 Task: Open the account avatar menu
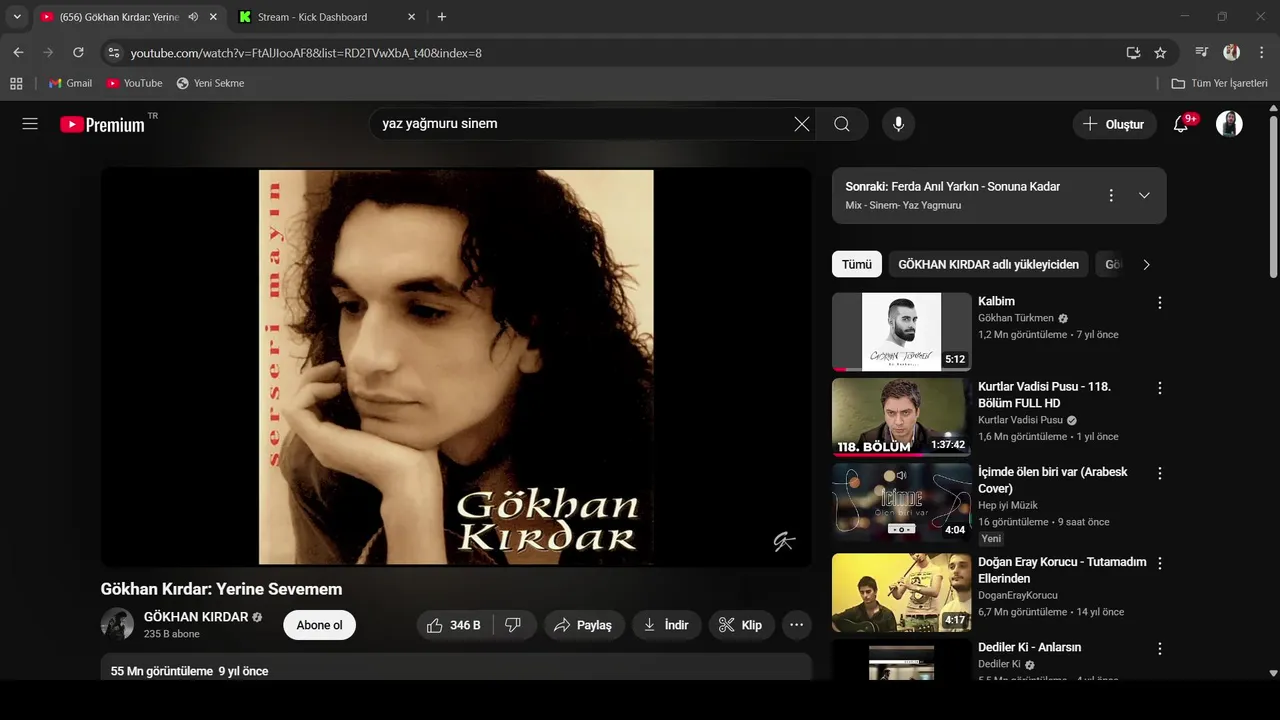point(1229,124)
